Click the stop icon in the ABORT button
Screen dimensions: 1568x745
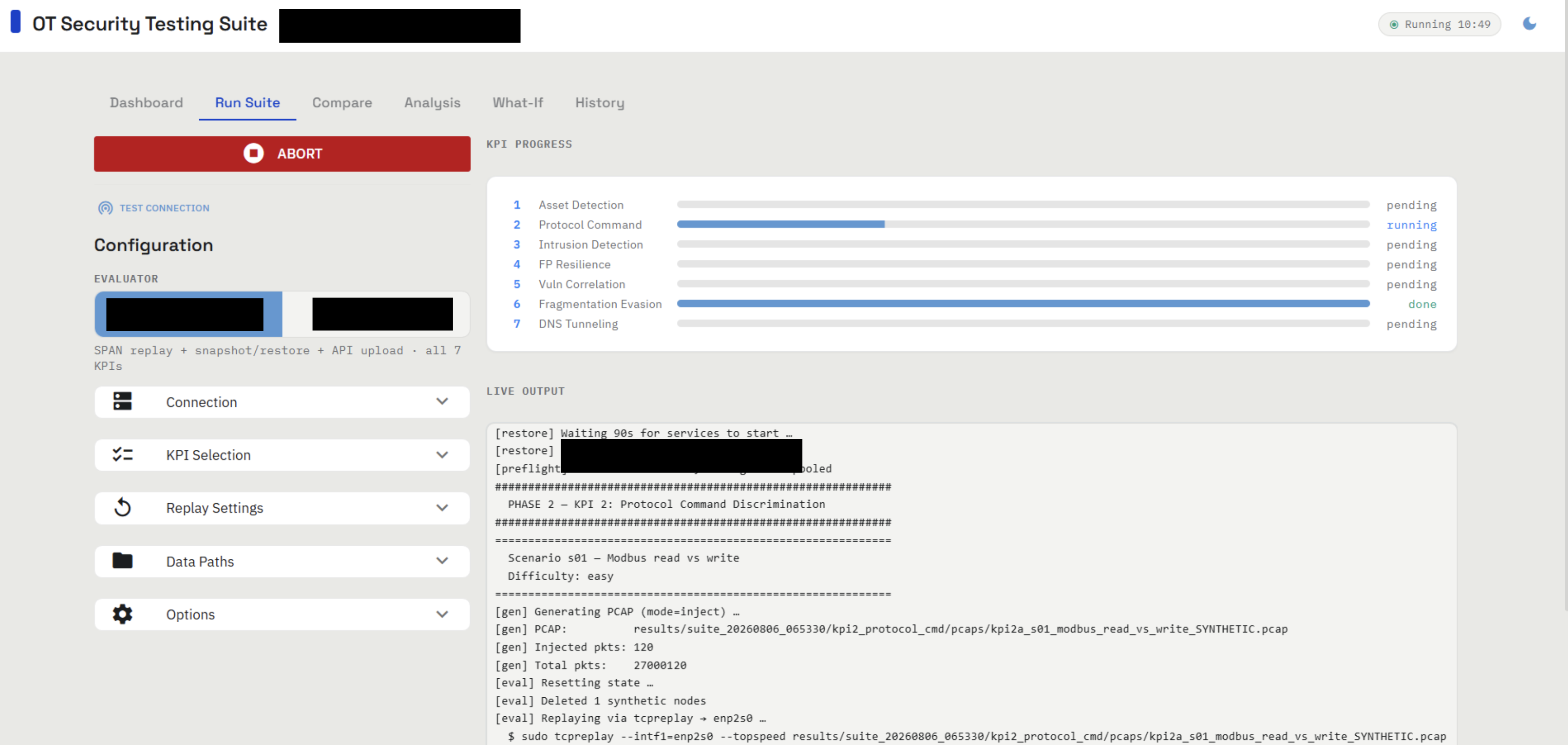[254, 153]
